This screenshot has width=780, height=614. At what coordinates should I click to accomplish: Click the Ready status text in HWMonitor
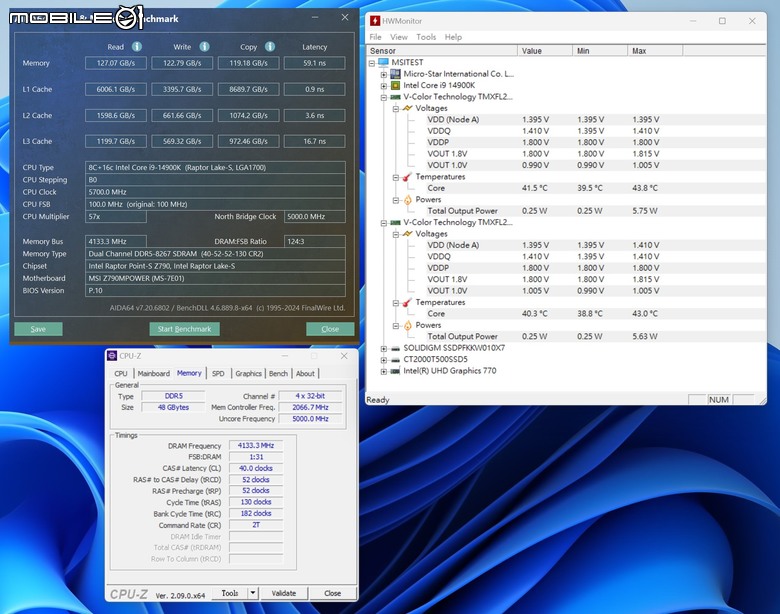378,400
